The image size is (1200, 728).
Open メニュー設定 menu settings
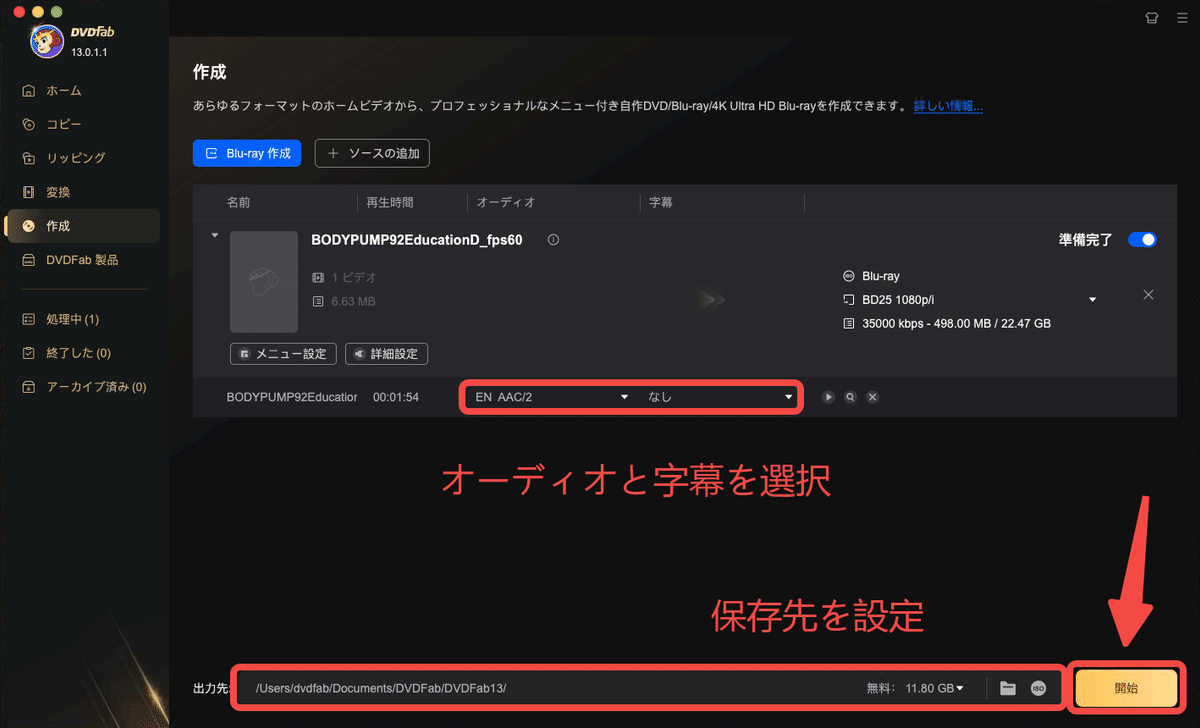(283, 354)
